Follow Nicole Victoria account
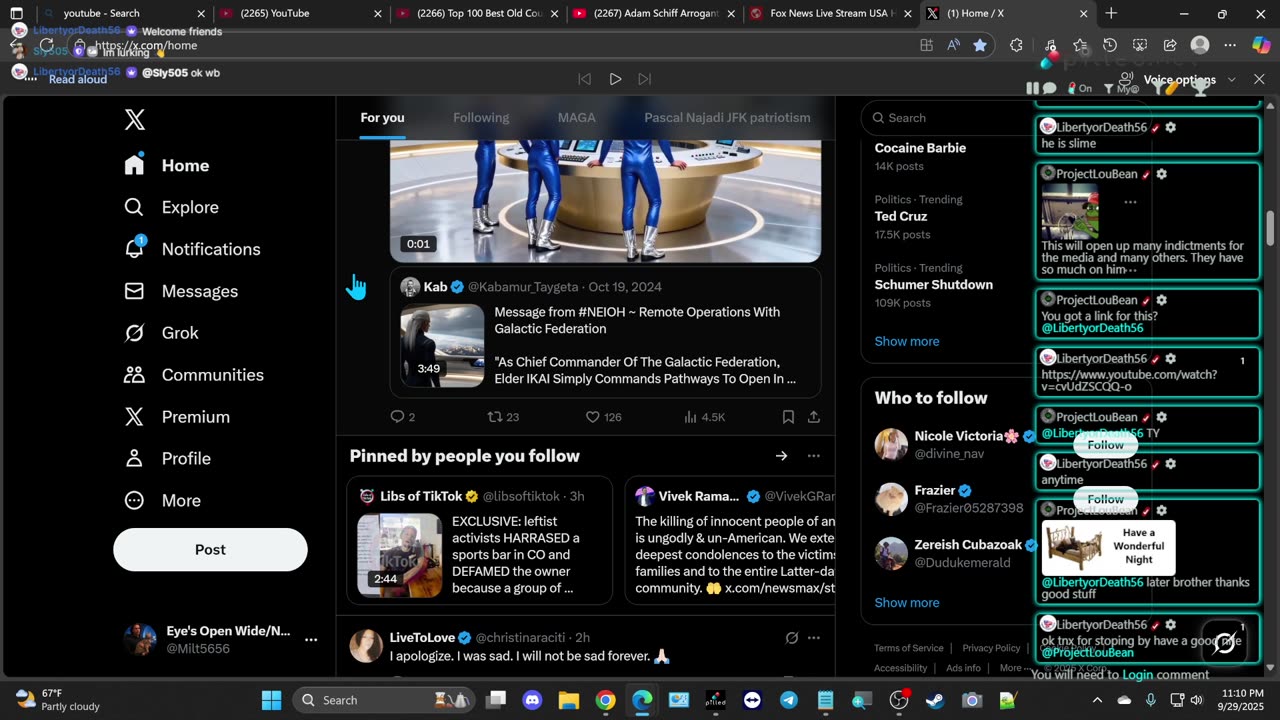Screen dimensions: 1280x720 pos(1105,445)
